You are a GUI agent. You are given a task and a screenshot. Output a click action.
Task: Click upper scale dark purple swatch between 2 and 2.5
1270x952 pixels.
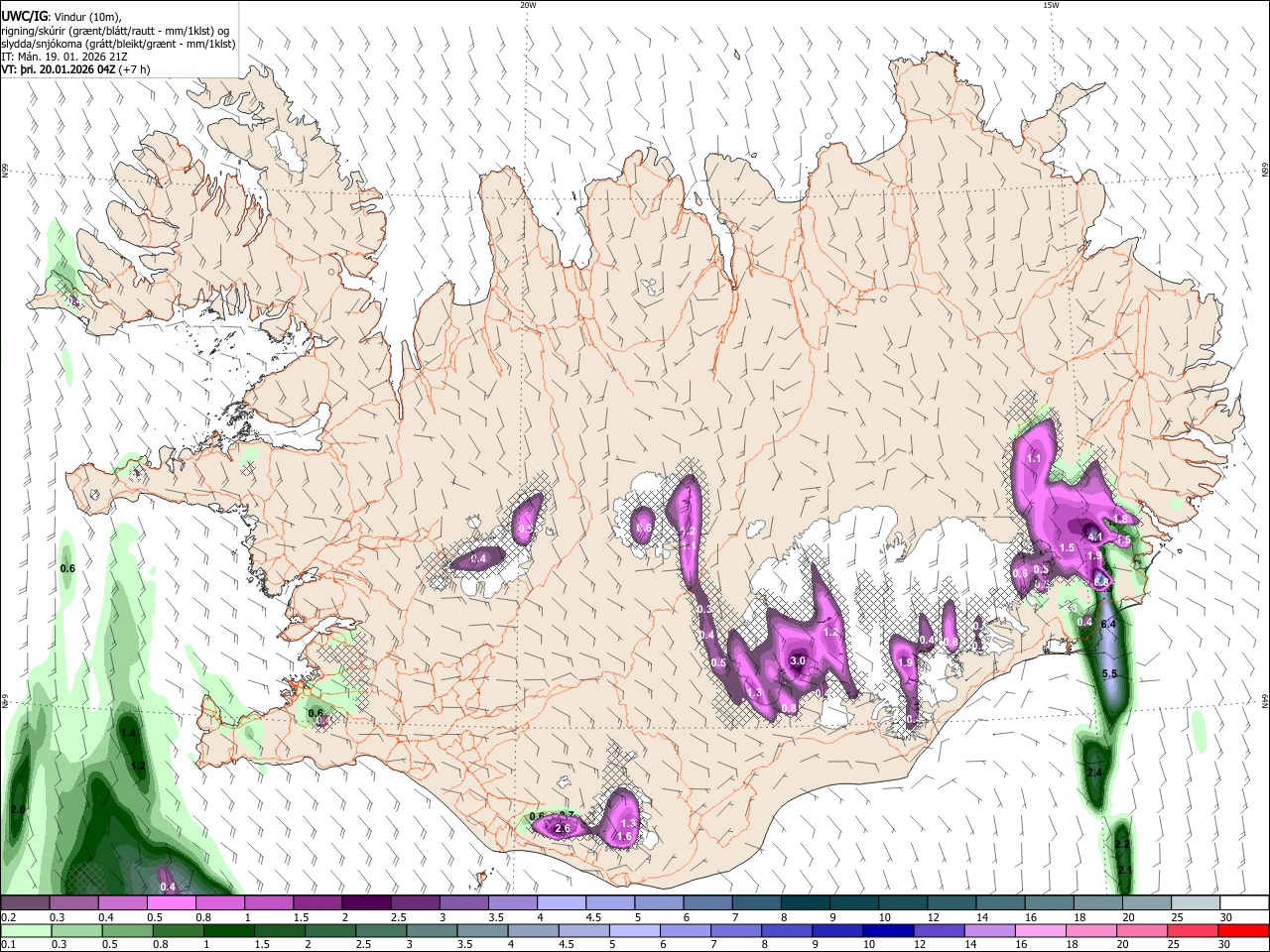(365, 903)
